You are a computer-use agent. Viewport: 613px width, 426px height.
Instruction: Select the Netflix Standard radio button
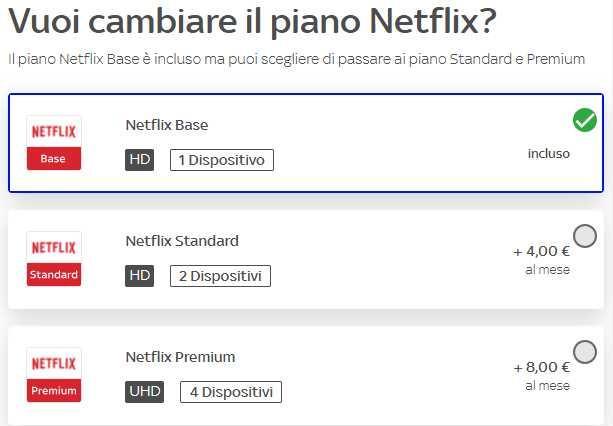(x=585, y=236)
